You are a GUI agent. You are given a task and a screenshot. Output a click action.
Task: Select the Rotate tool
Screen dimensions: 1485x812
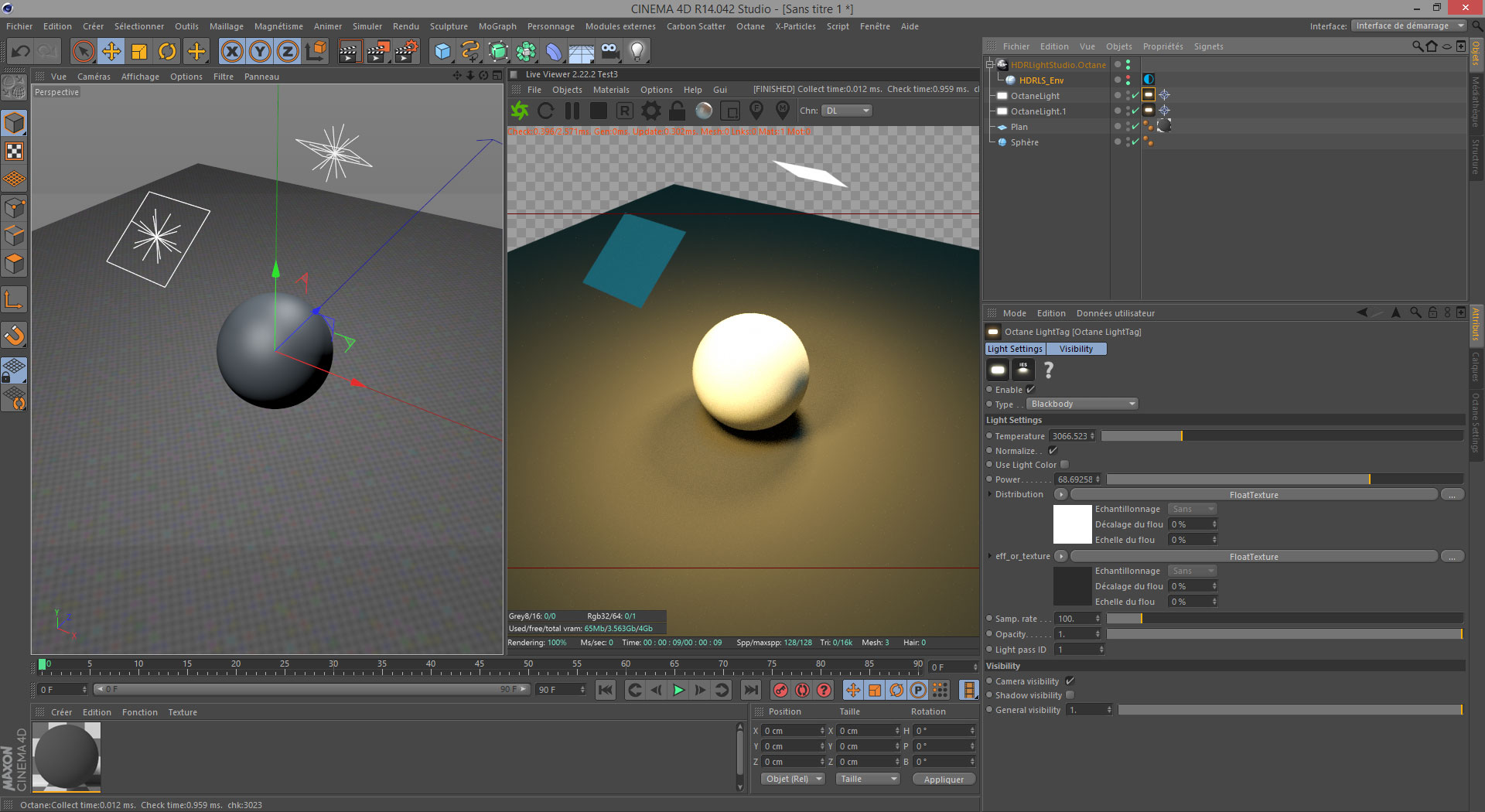(x=167, y=52)
